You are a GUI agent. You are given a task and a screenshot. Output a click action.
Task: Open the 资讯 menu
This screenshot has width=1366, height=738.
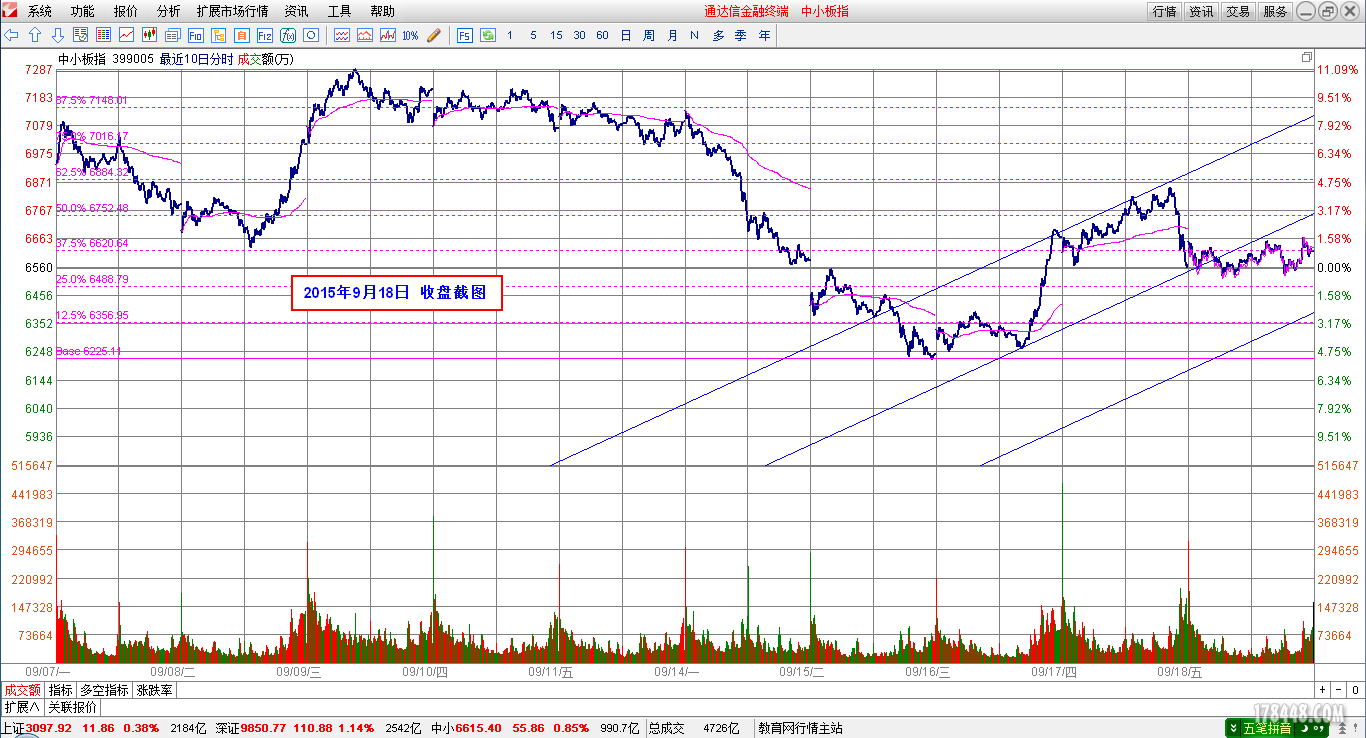(296, 11)
